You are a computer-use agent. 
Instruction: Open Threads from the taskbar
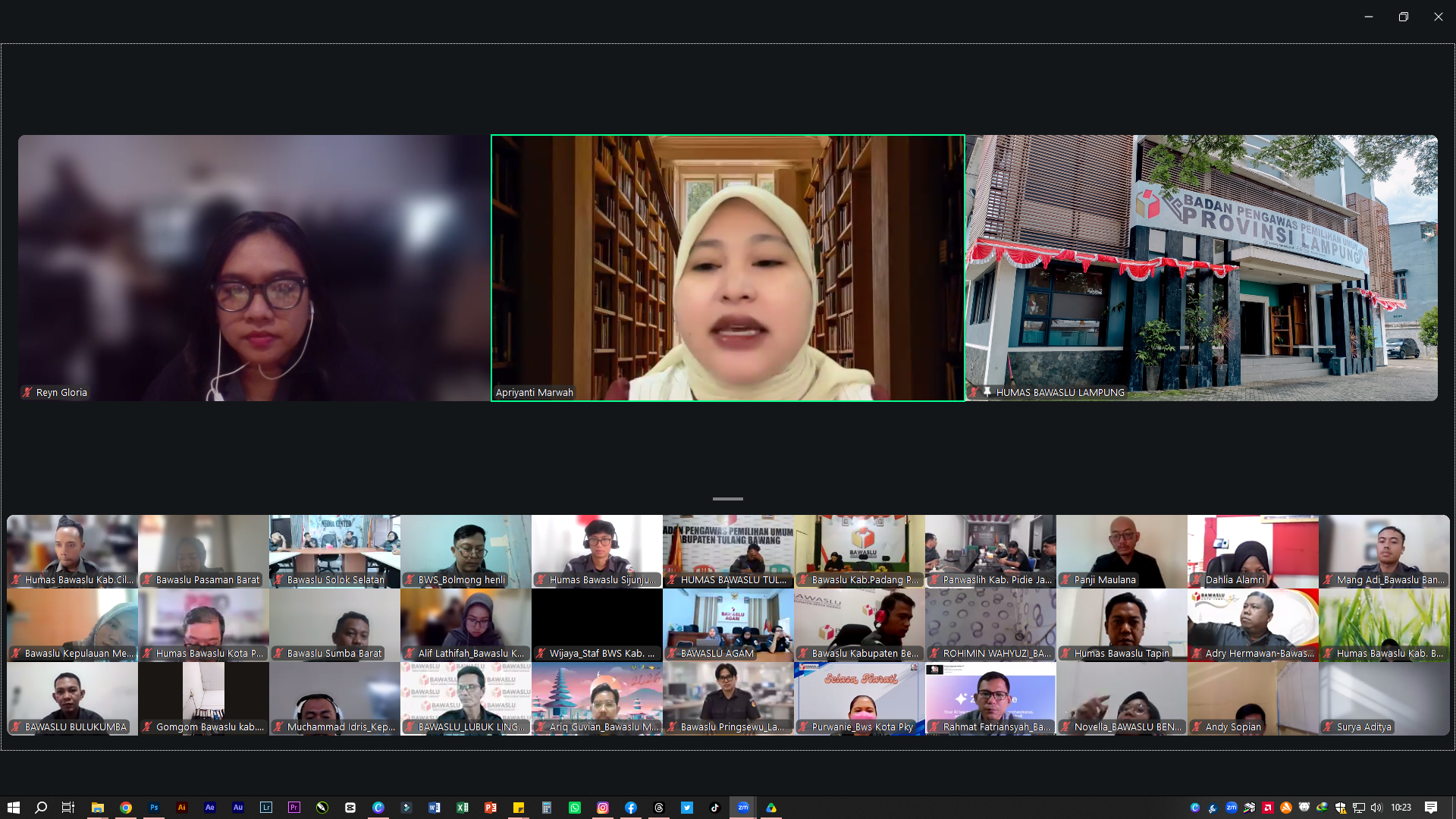[x=659, y=808]
